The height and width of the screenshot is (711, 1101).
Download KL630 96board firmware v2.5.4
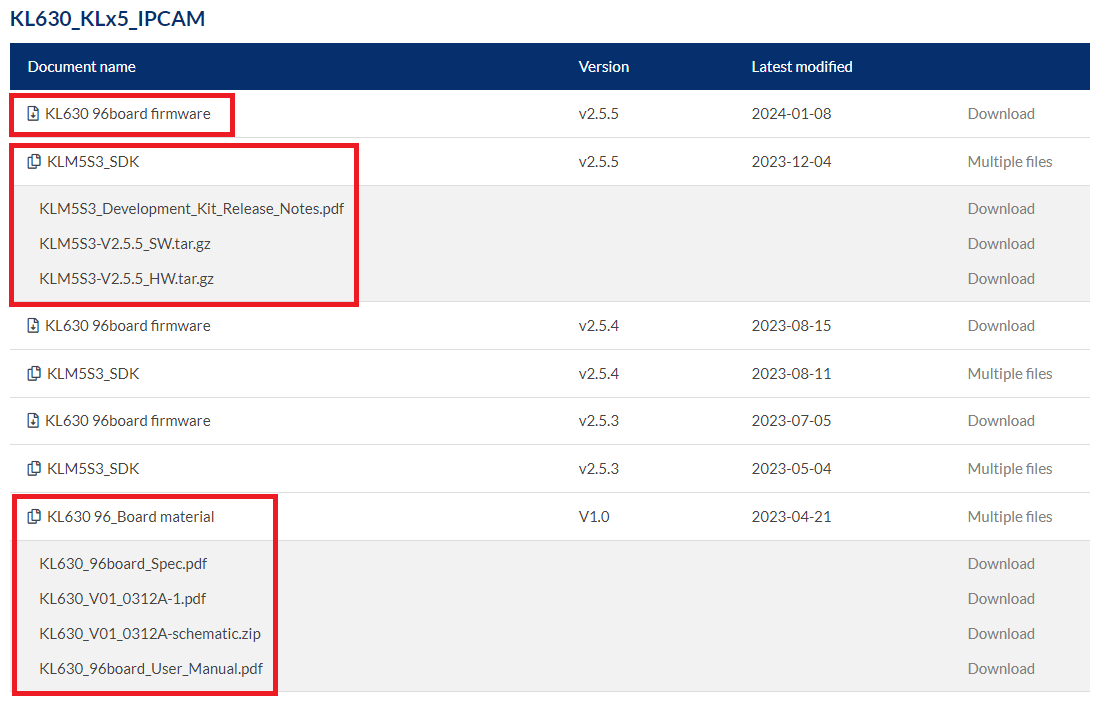click(1001, 326)
